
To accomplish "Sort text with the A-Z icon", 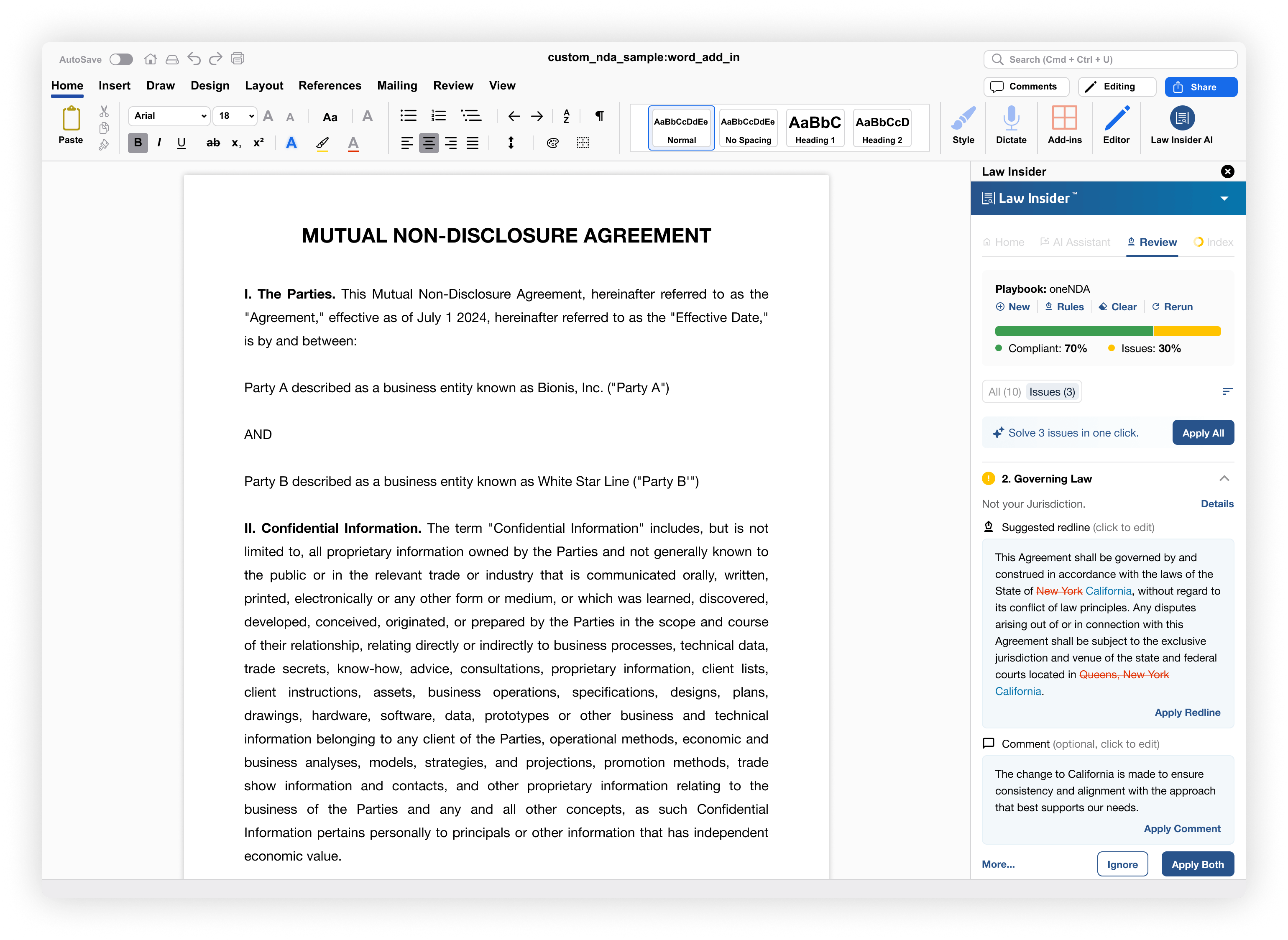I will click(567, 117).
